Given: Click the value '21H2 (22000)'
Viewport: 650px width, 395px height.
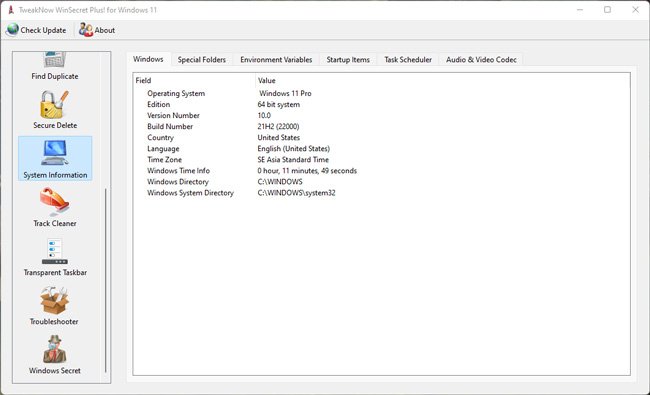Looking at the screenshot, I should 278,126.
